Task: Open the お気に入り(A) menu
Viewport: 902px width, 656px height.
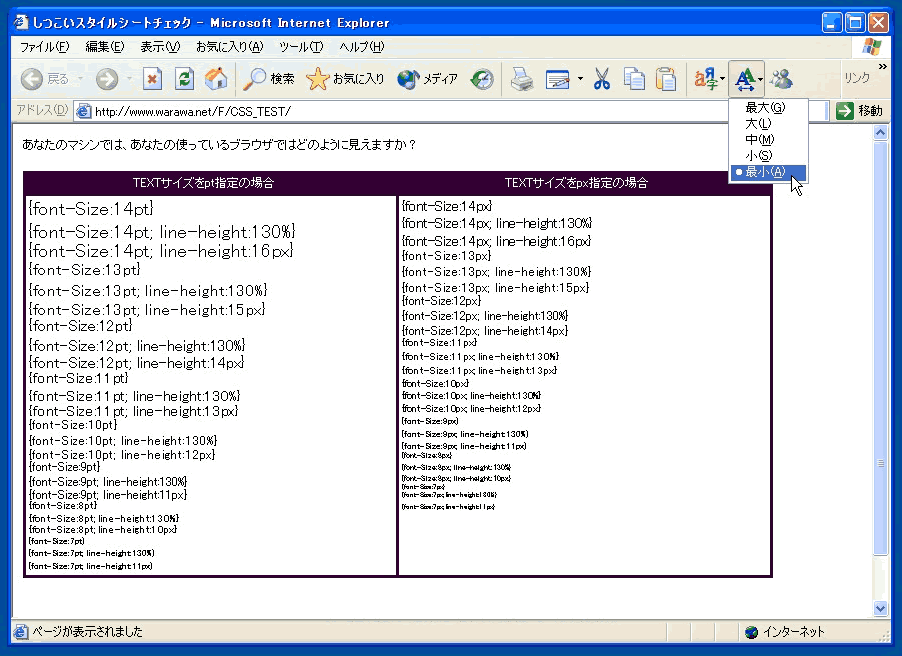Action: (x=230, y=47)
